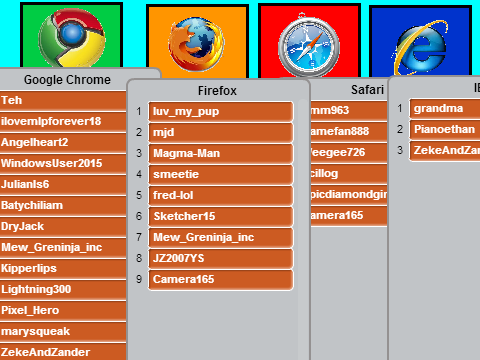The height and width of the screenshot is (360, 480).
Task: Select 'Batychiliam' in Chrome list
Action: 63,206
